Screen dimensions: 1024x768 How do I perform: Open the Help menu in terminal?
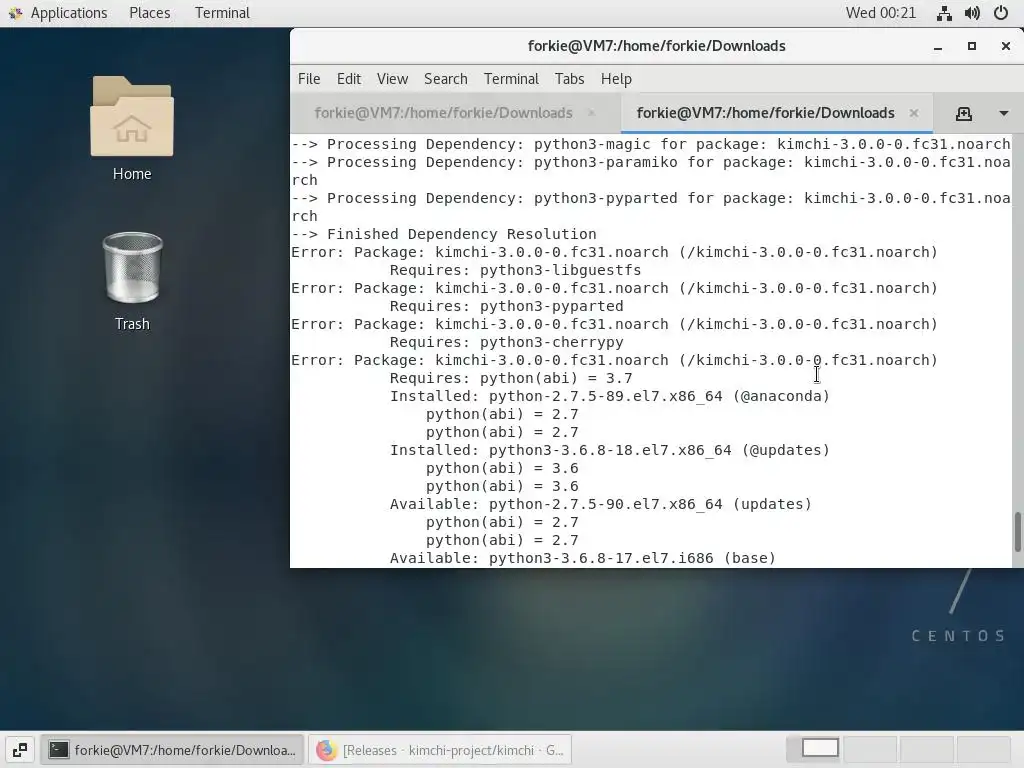coord(616,79)
